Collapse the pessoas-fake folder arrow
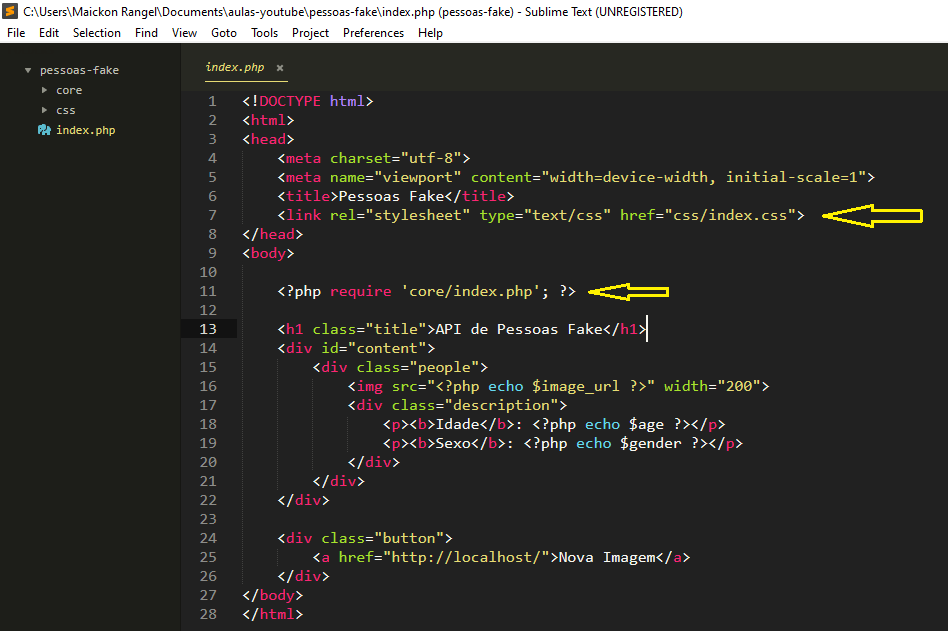948x631 pixels. [x=27, y=70]
